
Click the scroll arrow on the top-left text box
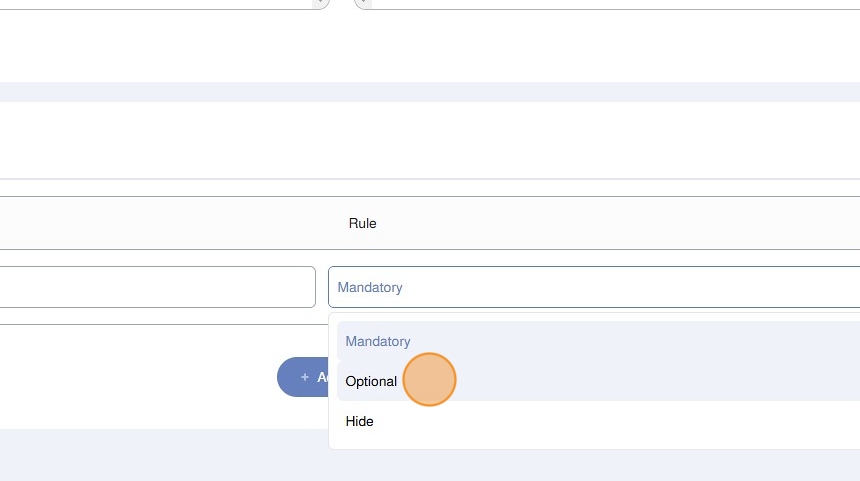tap(321, 3)
